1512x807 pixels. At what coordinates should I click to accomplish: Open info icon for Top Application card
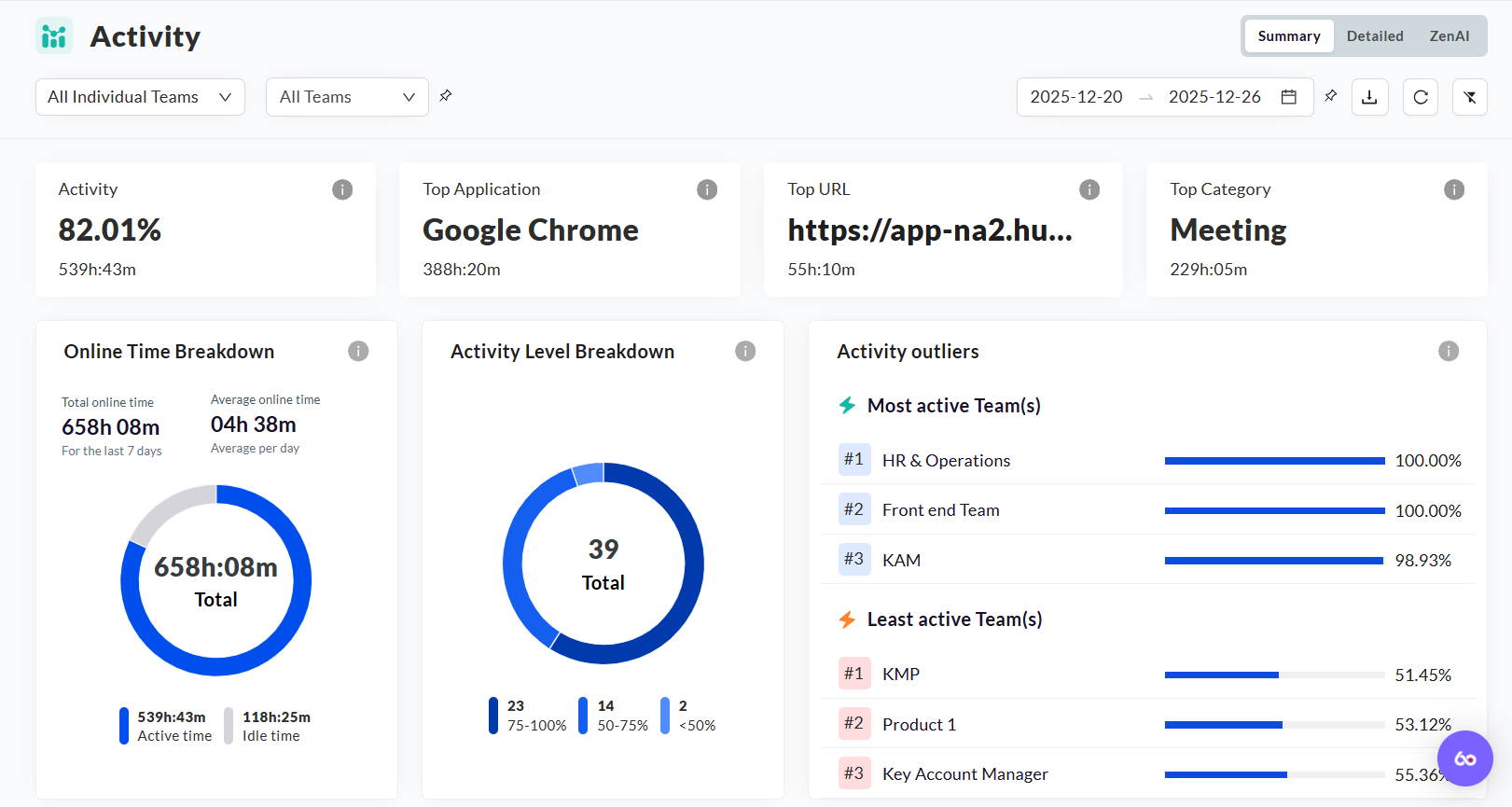tap(707, 189)
